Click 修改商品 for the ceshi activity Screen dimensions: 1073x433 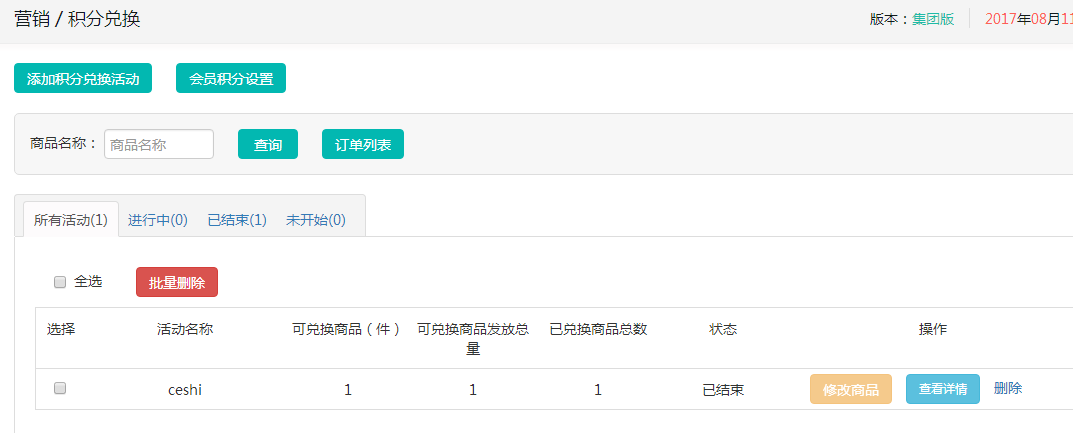pos(851,389)
